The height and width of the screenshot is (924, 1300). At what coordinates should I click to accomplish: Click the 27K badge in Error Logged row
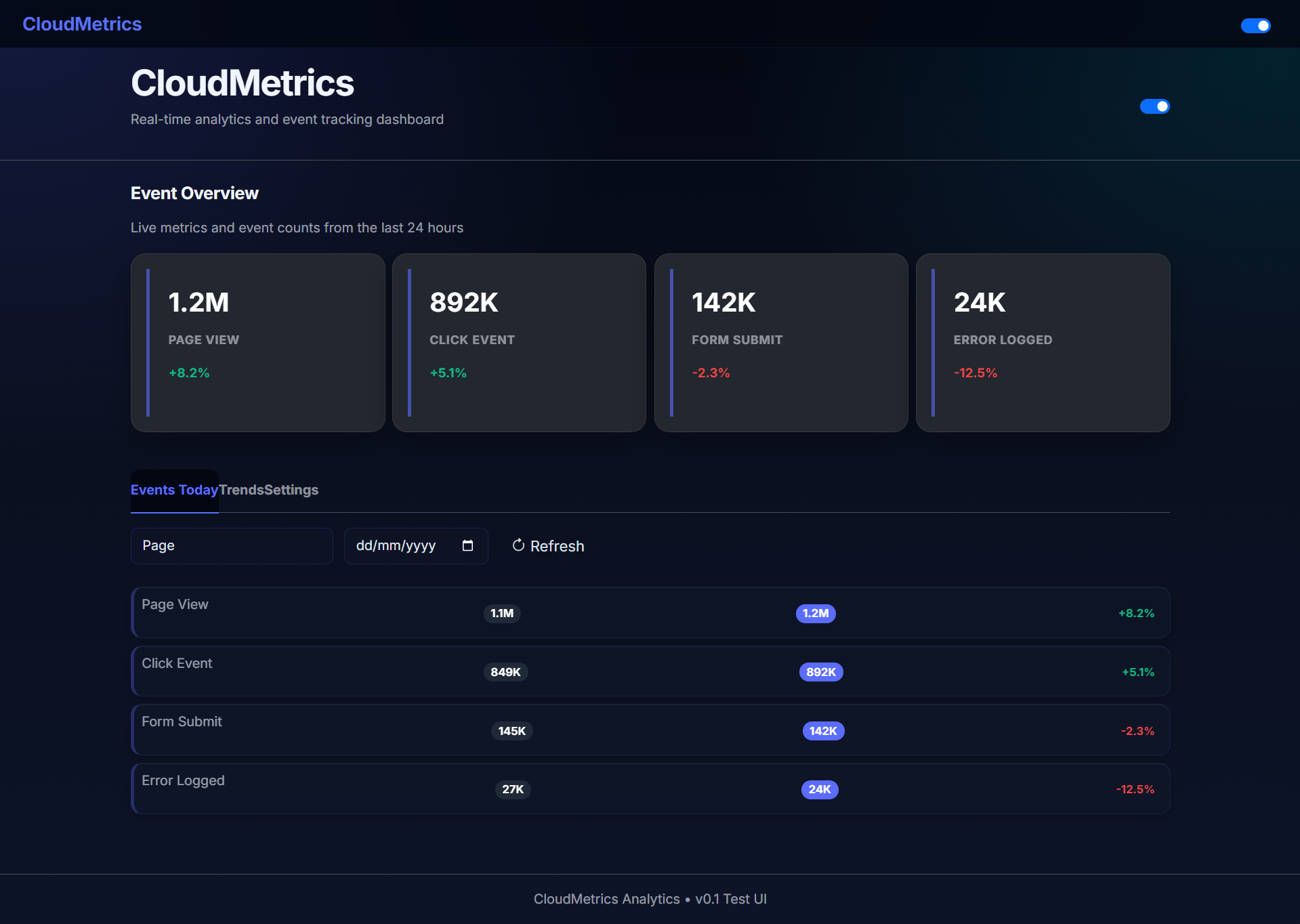coord(513,789)
